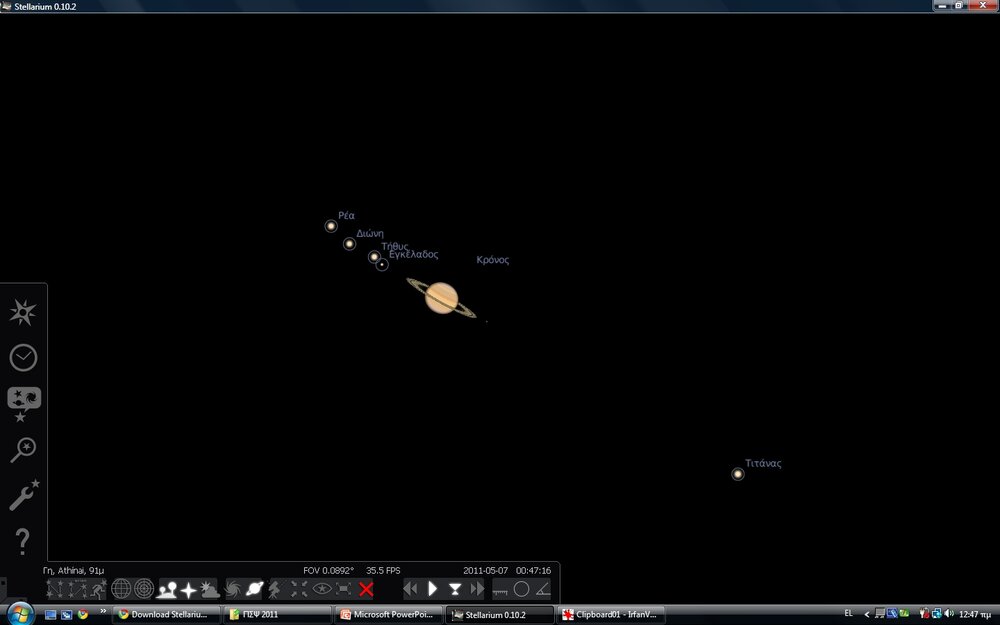Image resolution: width=1000 pixels, height=625 pixels.
Task: Select the Titan moon in the sky
Action: pos(738,474)
